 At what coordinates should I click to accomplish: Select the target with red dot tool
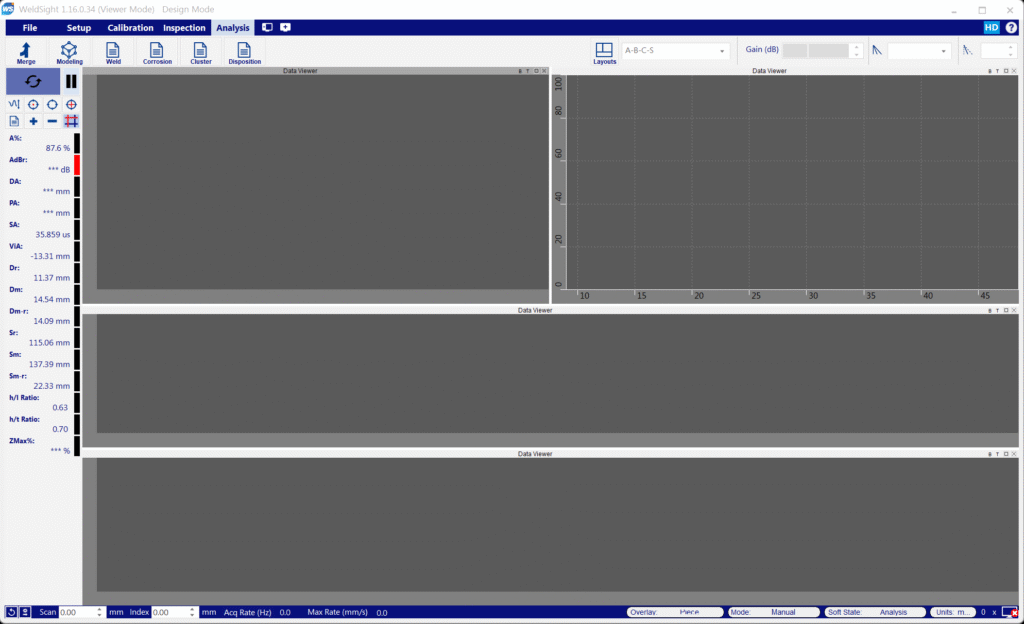(33, 104)
